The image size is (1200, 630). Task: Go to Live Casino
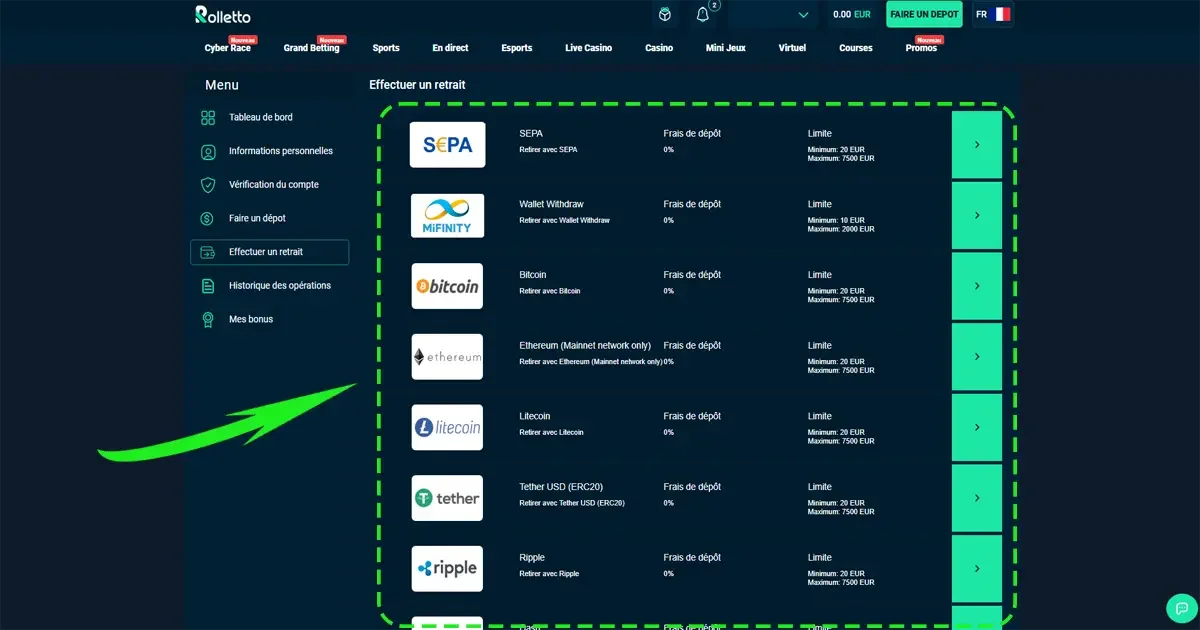pos(589,48)
